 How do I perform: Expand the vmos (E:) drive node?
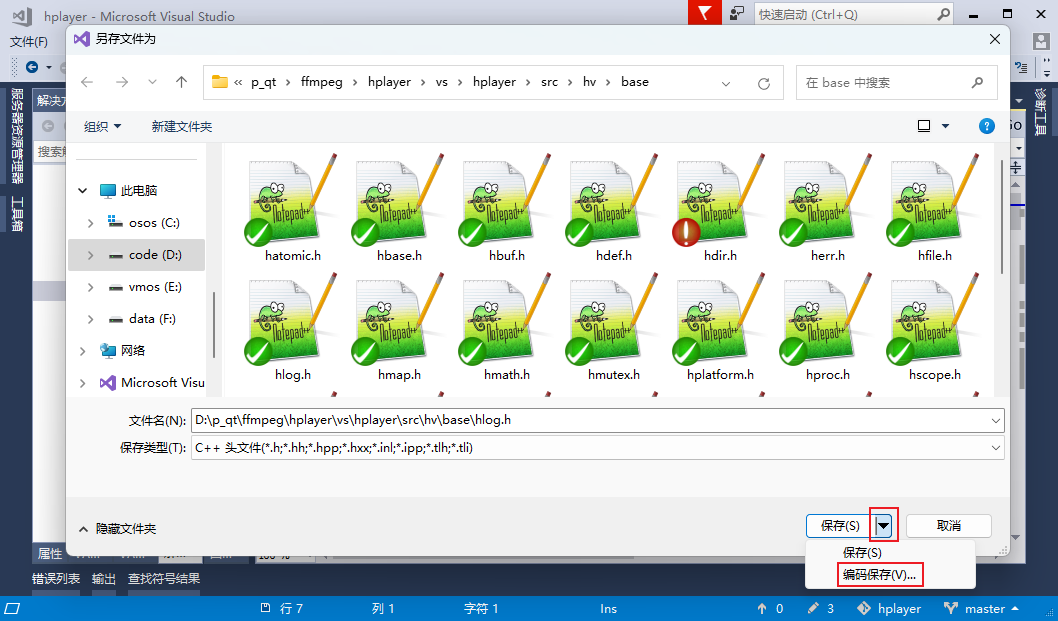tap(90, 287)
